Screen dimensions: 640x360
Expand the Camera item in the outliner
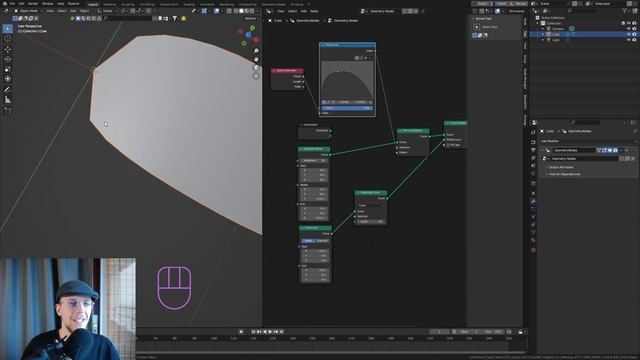(x=543, y=29)
